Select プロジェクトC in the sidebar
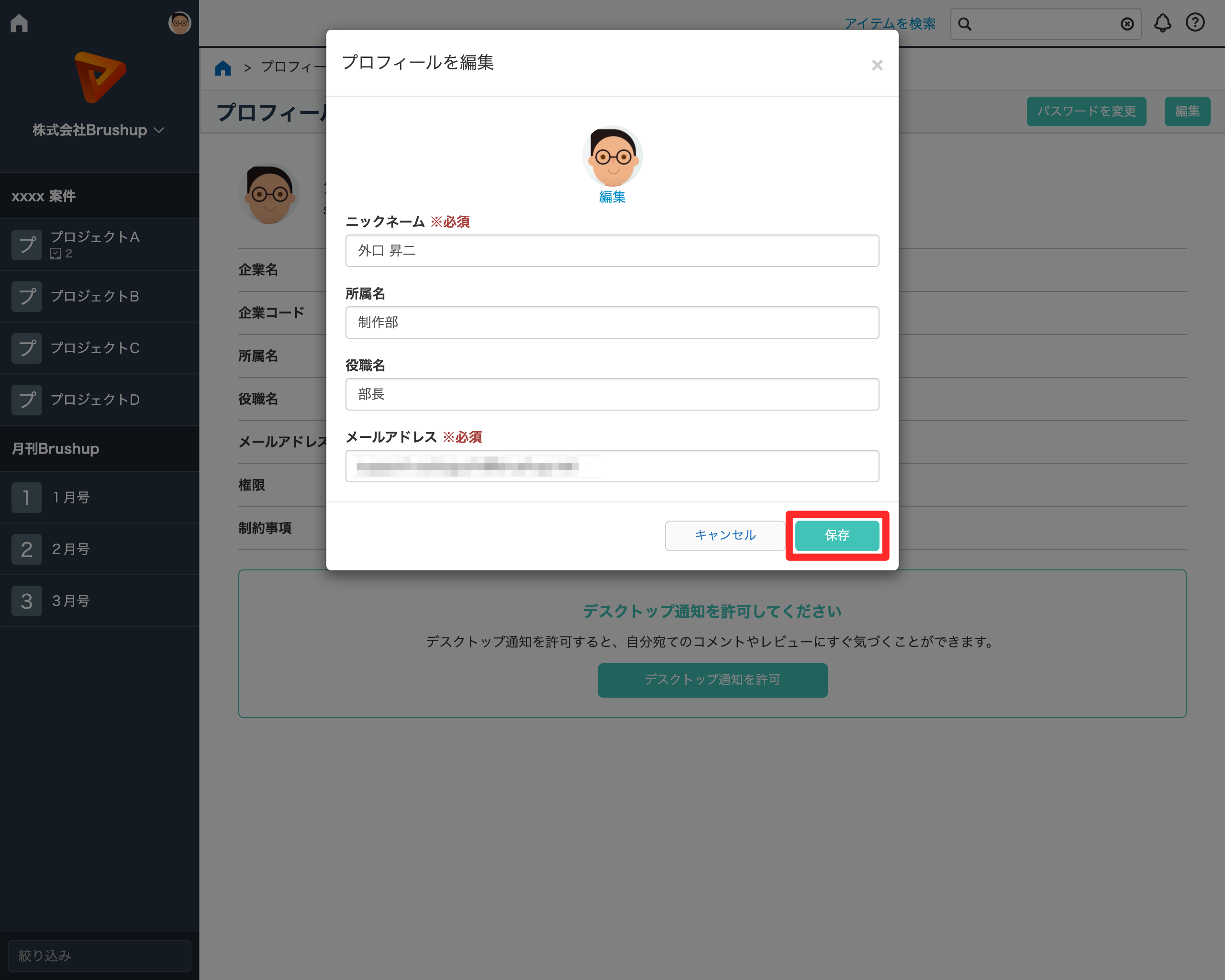 (x=95, y=348)
